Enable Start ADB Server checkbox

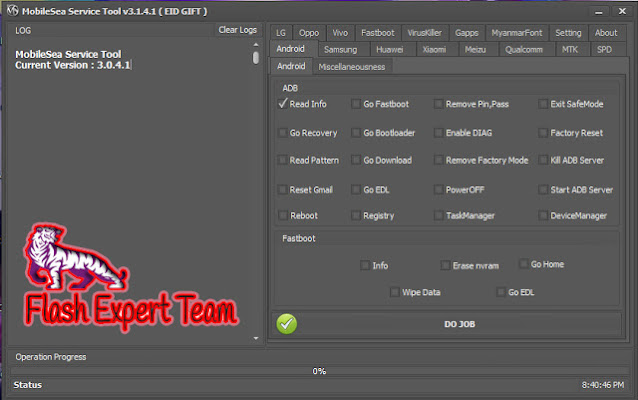[543, 189]
